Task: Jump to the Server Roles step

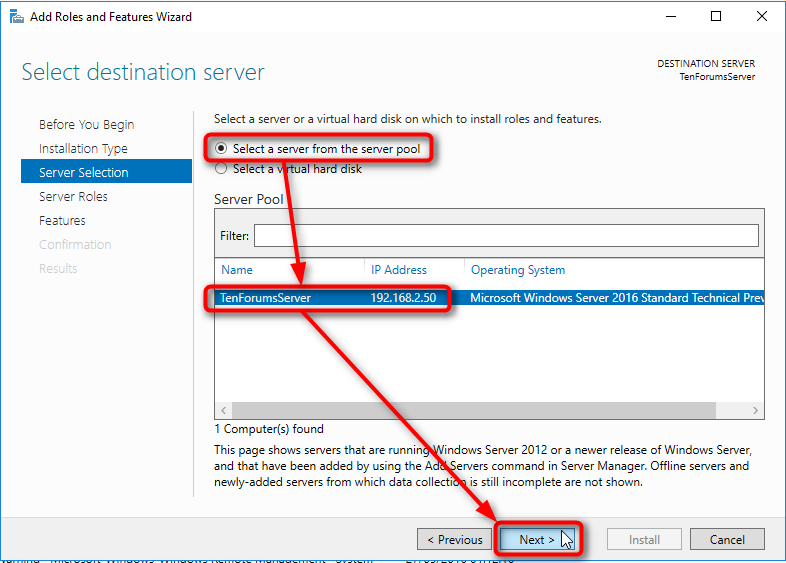Action: (73, 197)
